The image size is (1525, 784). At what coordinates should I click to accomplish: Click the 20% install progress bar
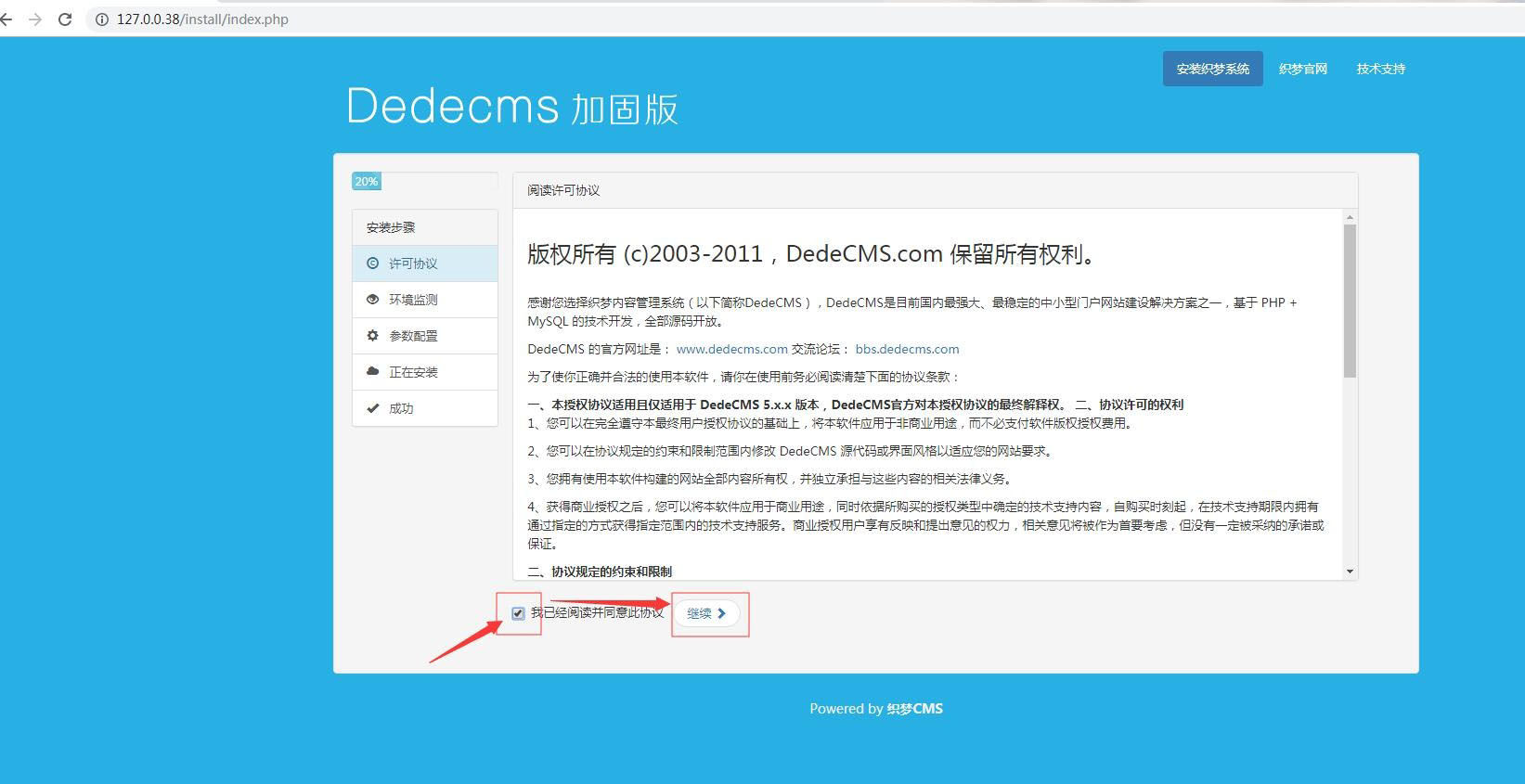(367, 182)
